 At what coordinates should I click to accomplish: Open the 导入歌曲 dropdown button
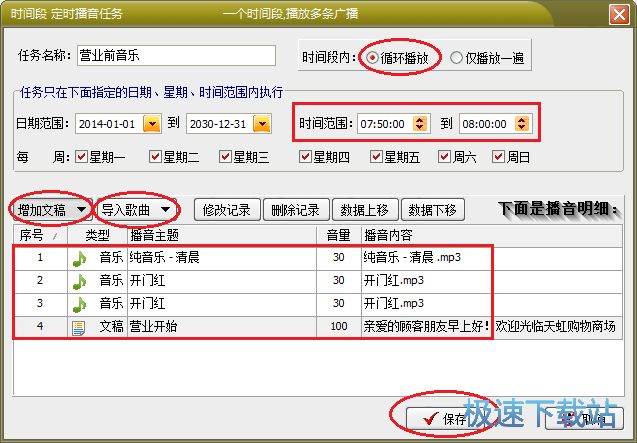coord(136,210)
